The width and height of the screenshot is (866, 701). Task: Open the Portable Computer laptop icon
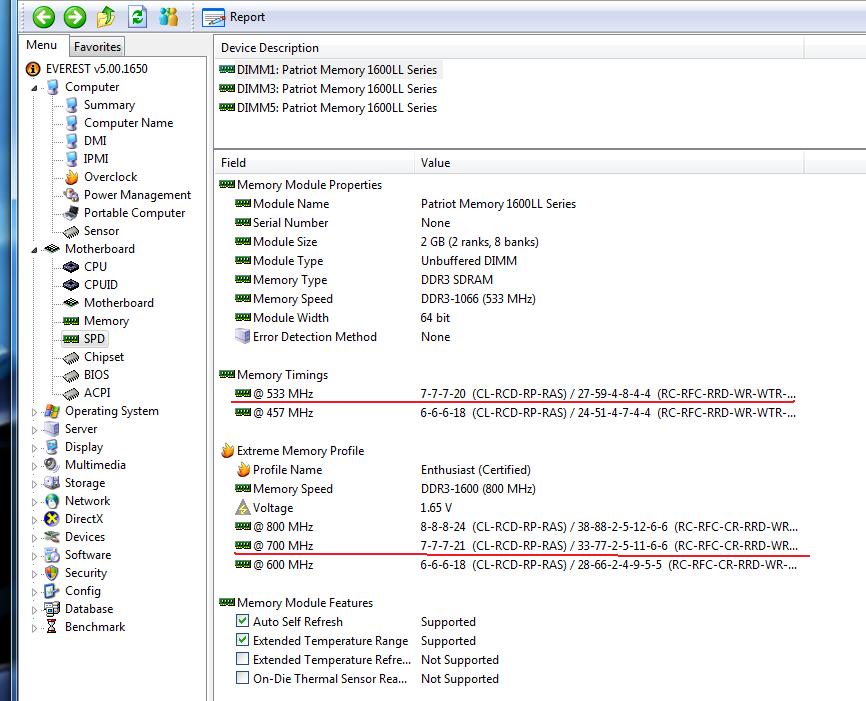(x=71, y=213)
